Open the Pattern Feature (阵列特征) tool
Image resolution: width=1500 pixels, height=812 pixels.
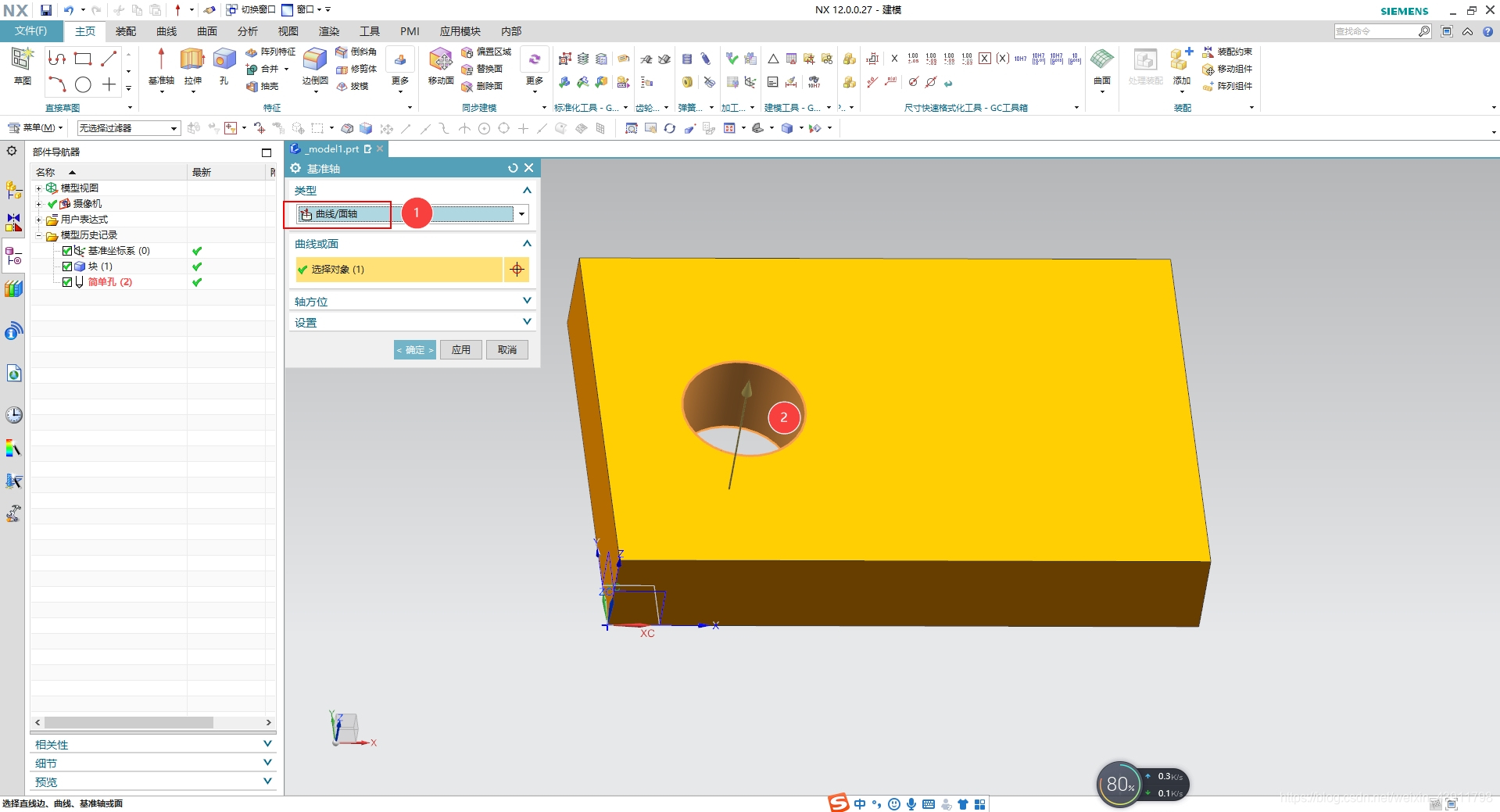pos(270,52)
